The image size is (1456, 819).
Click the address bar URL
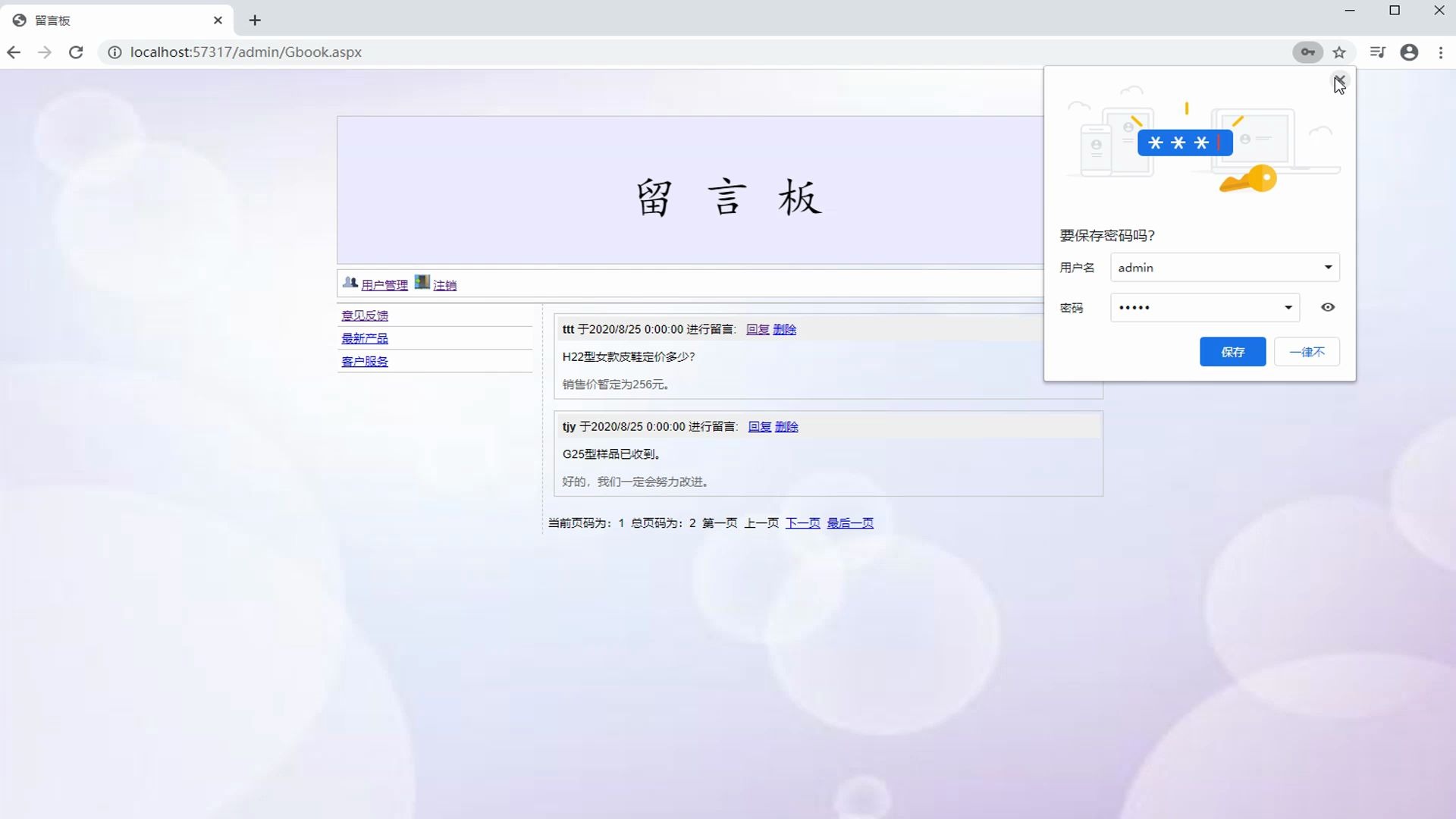click(246, 52)
